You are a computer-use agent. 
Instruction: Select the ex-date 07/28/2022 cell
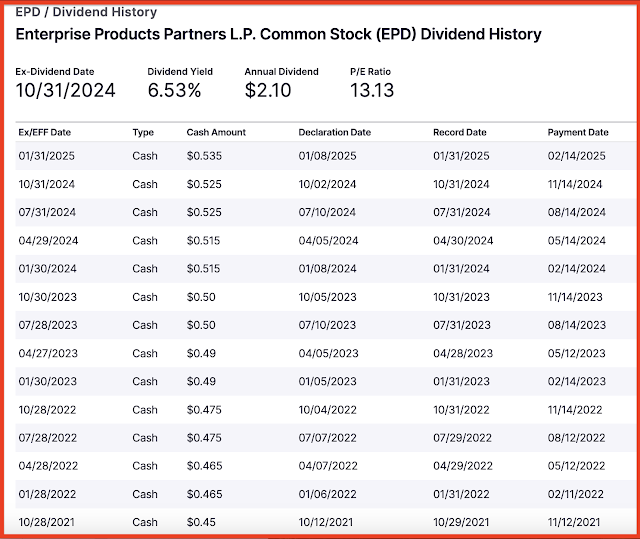tap(47, 438)
